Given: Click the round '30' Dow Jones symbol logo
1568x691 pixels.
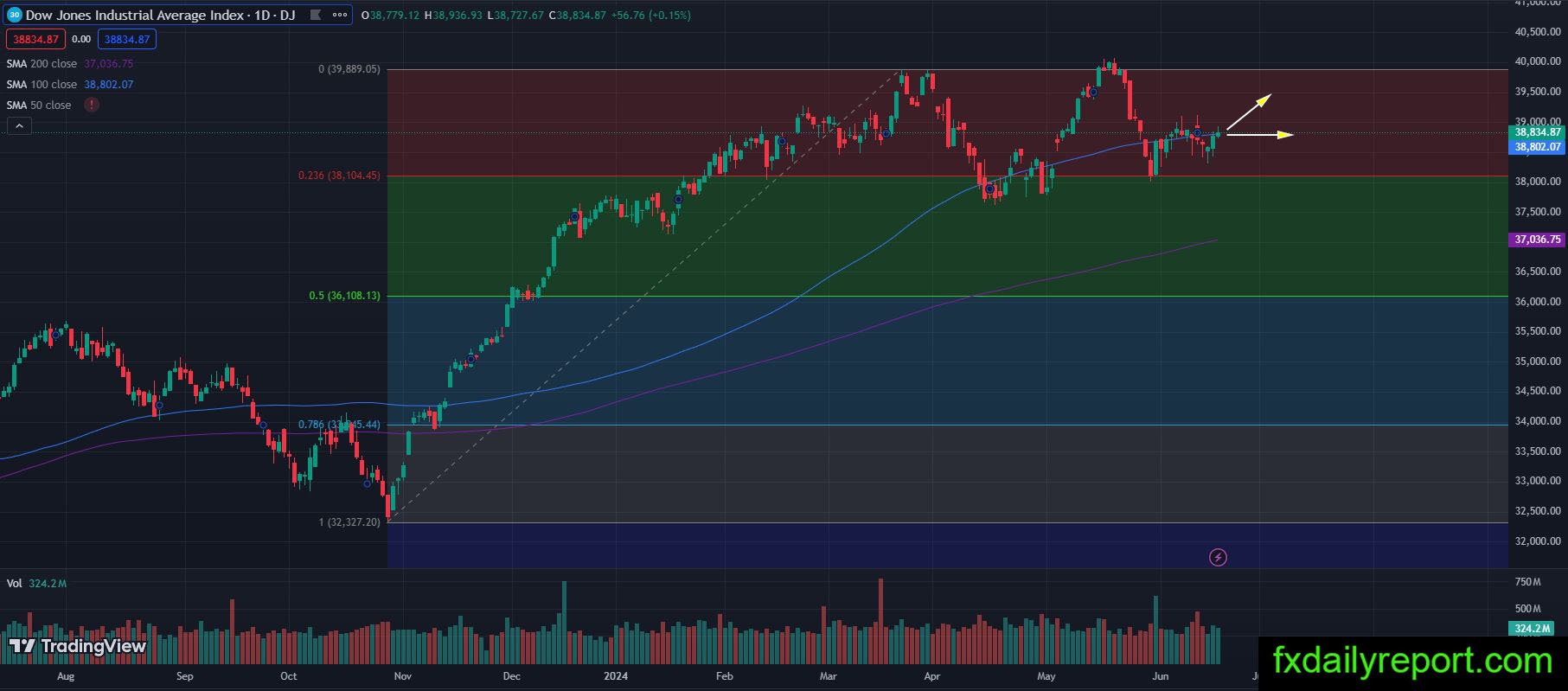Looking at the screenshot, I should (x=15, y=15).
